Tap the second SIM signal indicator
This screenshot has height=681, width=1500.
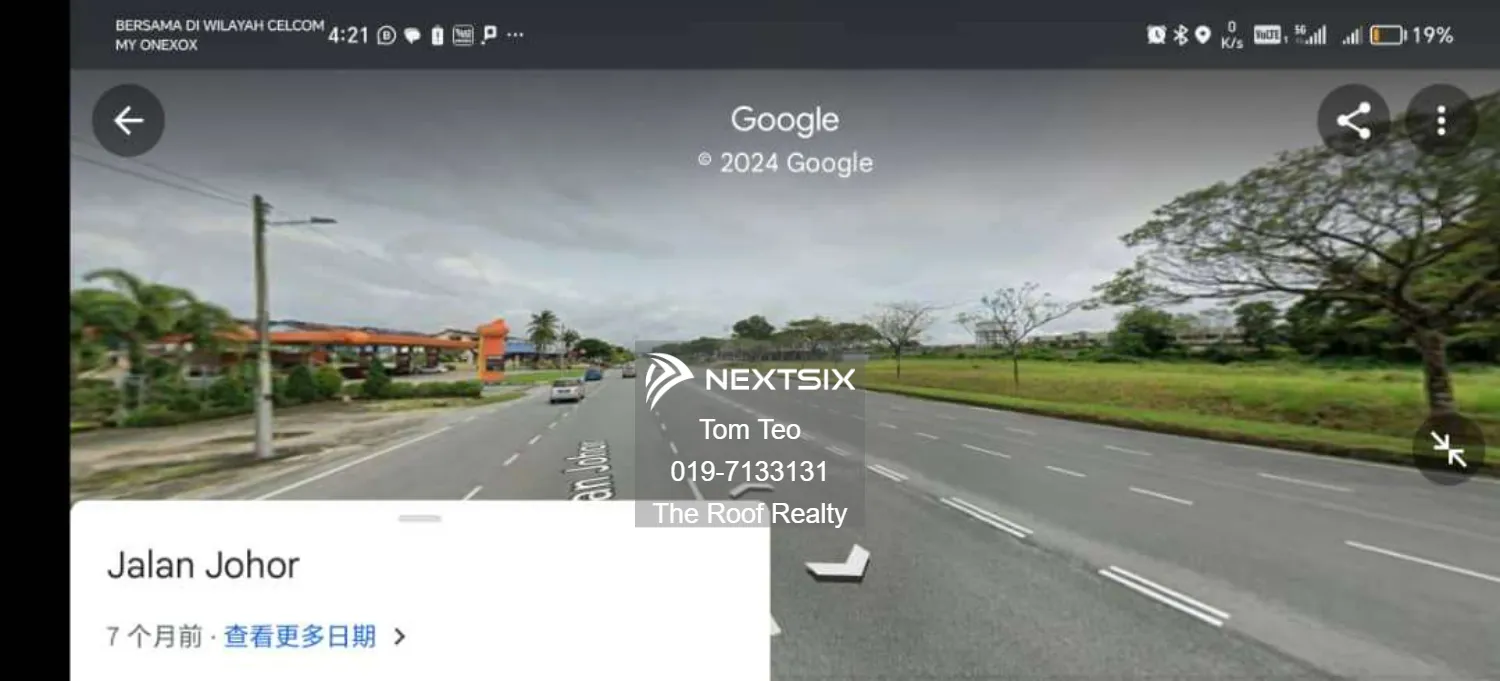(1351, 37)
